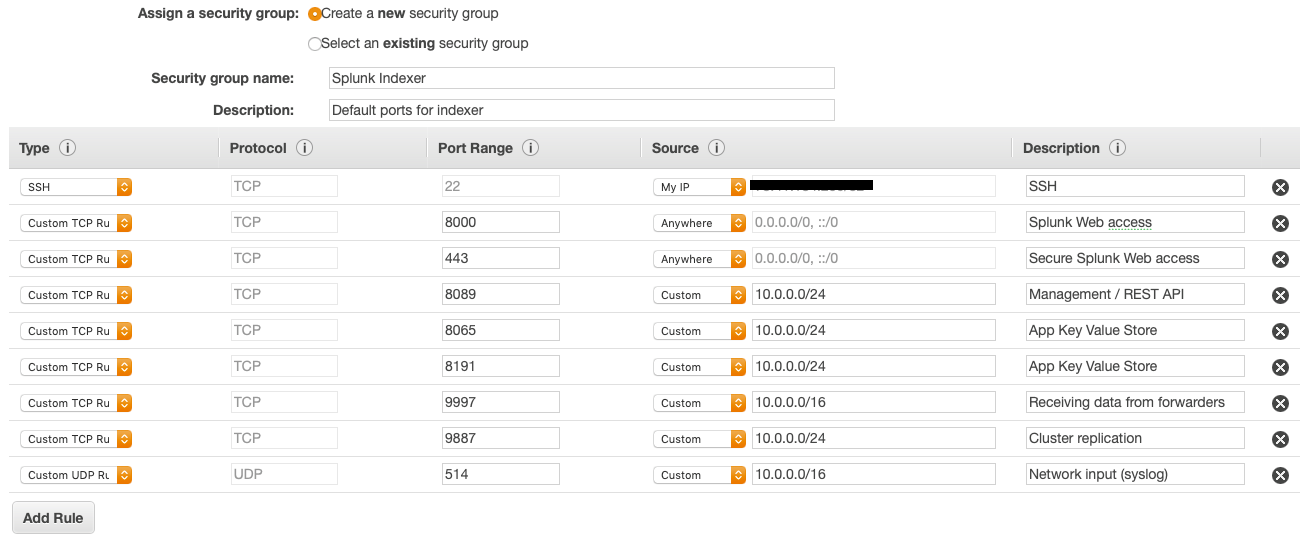Edit the port range field showing 9997
Image resolution: width=1307 pixels, height=541 pixels.
pyautogui.click(x=501, y=402)
